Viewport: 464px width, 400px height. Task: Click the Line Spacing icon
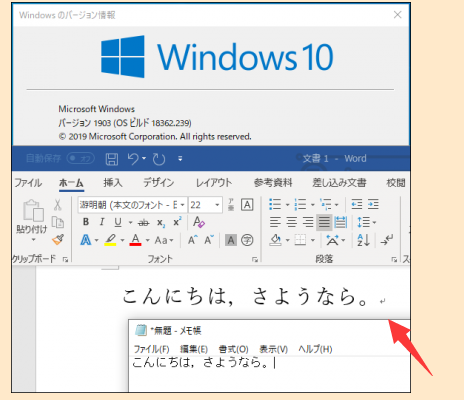tap(364, 222)
